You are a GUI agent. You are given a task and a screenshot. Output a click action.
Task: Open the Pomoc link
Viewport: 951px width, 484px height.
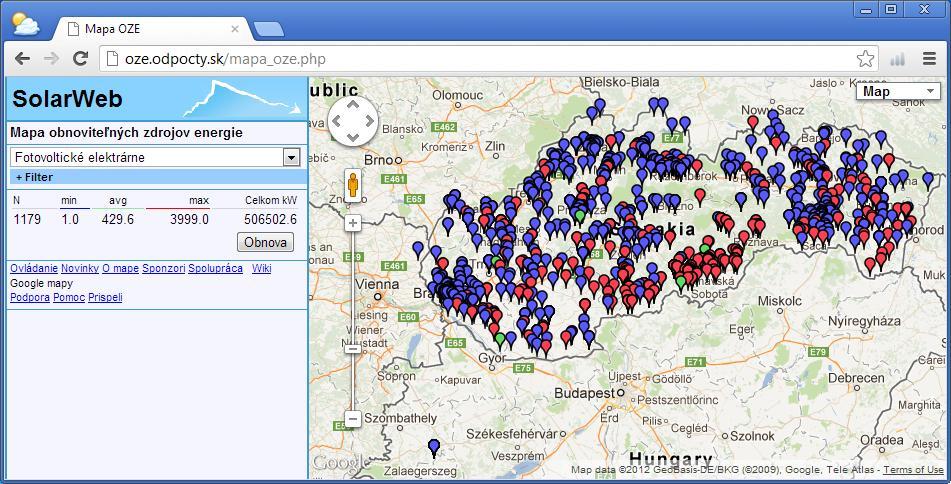69,297
